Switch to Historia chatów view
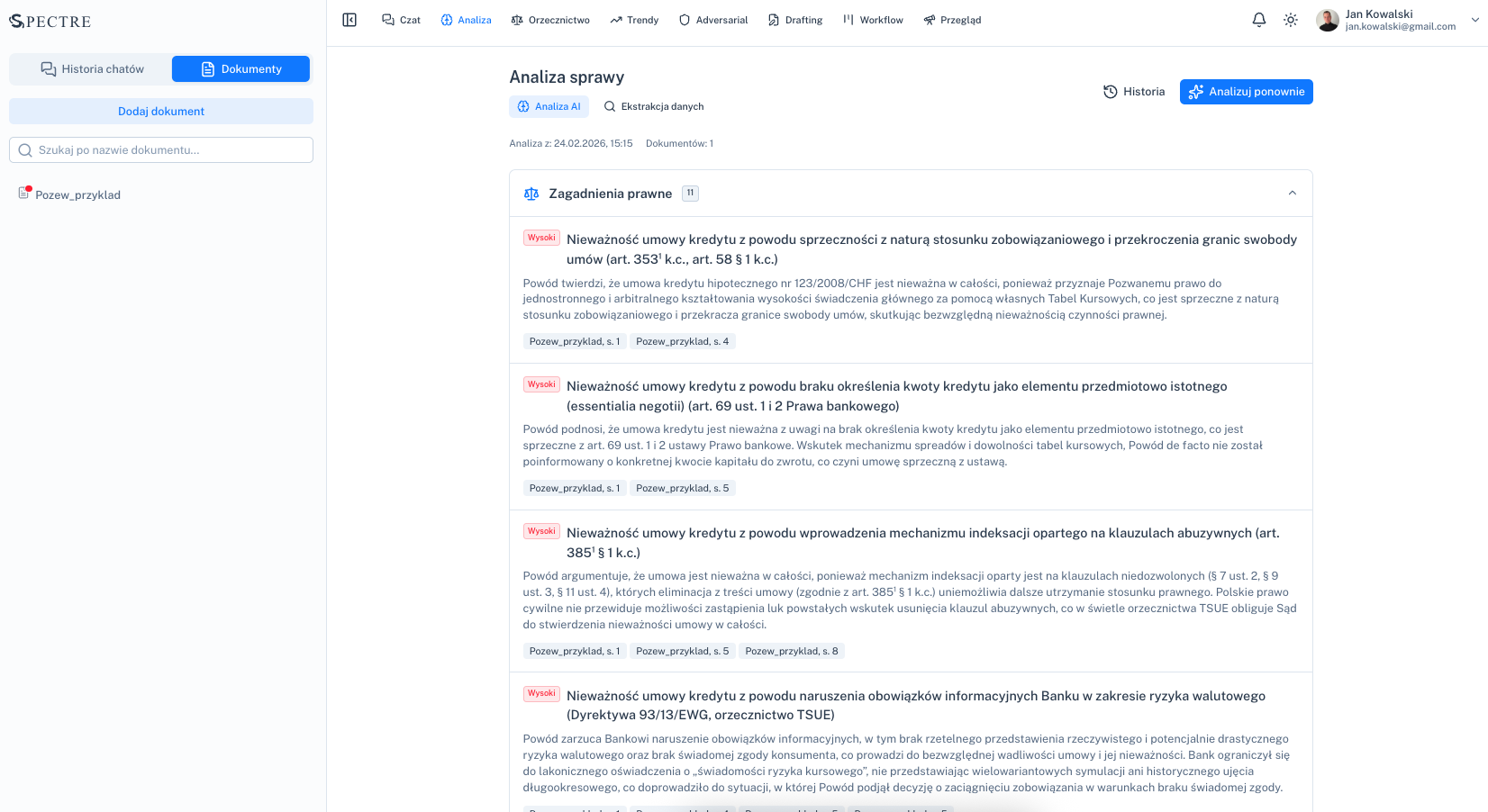 click(90, 68)
